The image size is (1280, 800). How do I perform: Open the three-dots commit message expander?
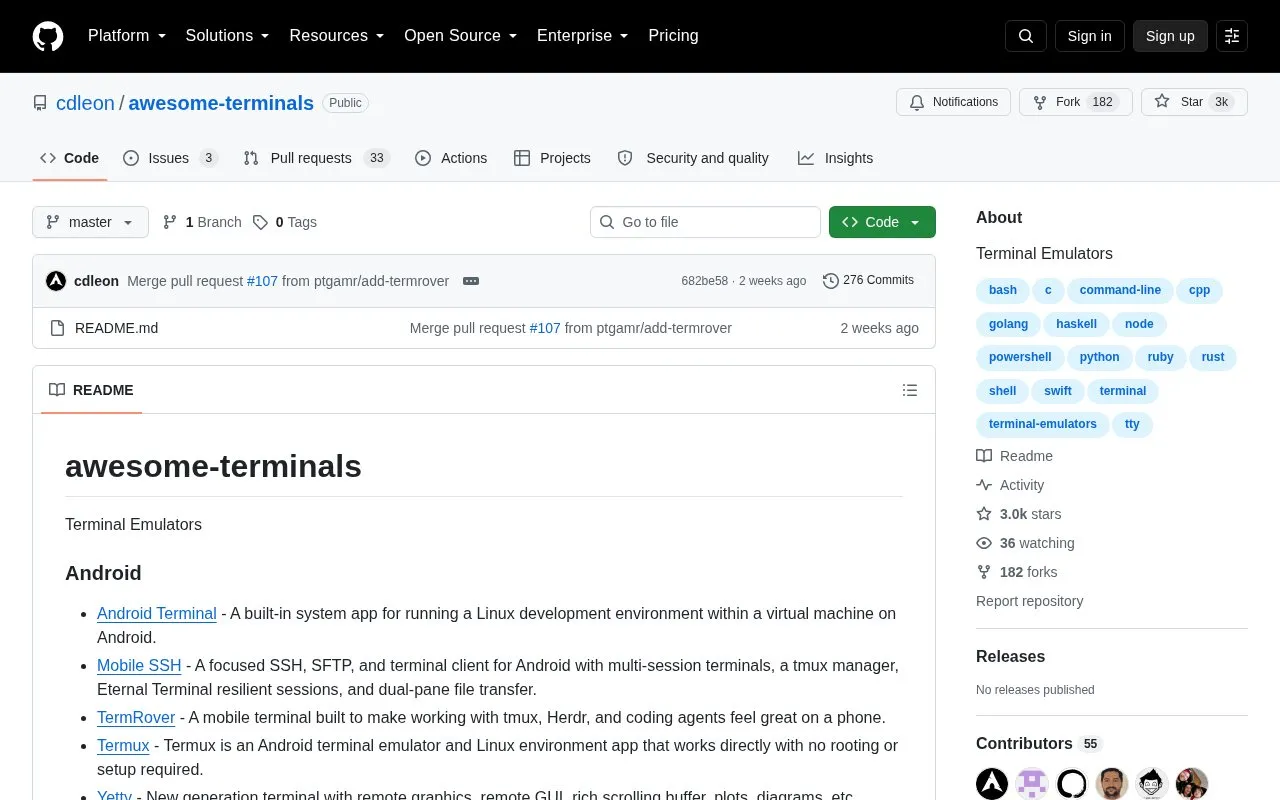click(471, 281)
